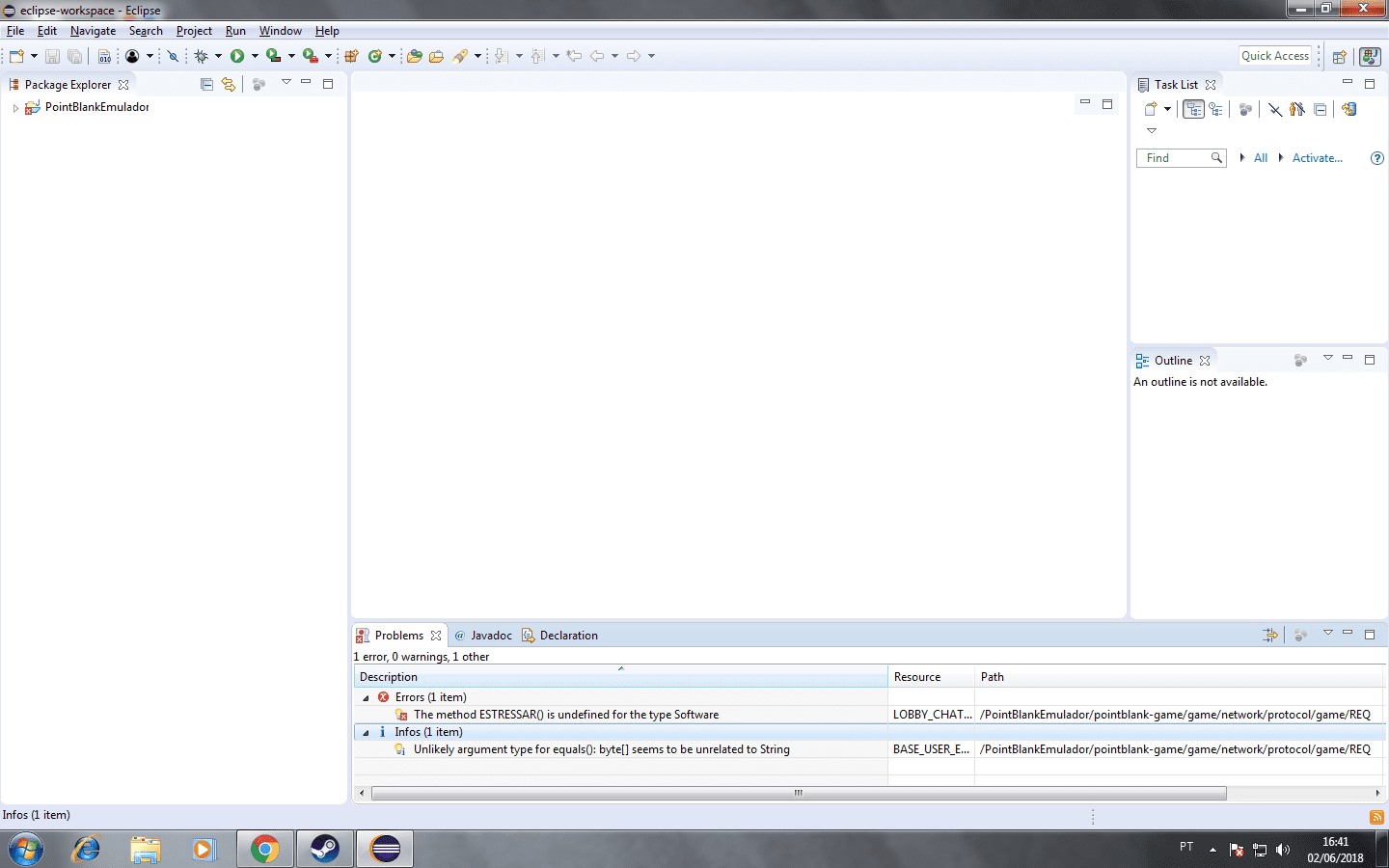Click the Last Edit Location arrow icon
The image size is (1389, 868).
[574, 56]
